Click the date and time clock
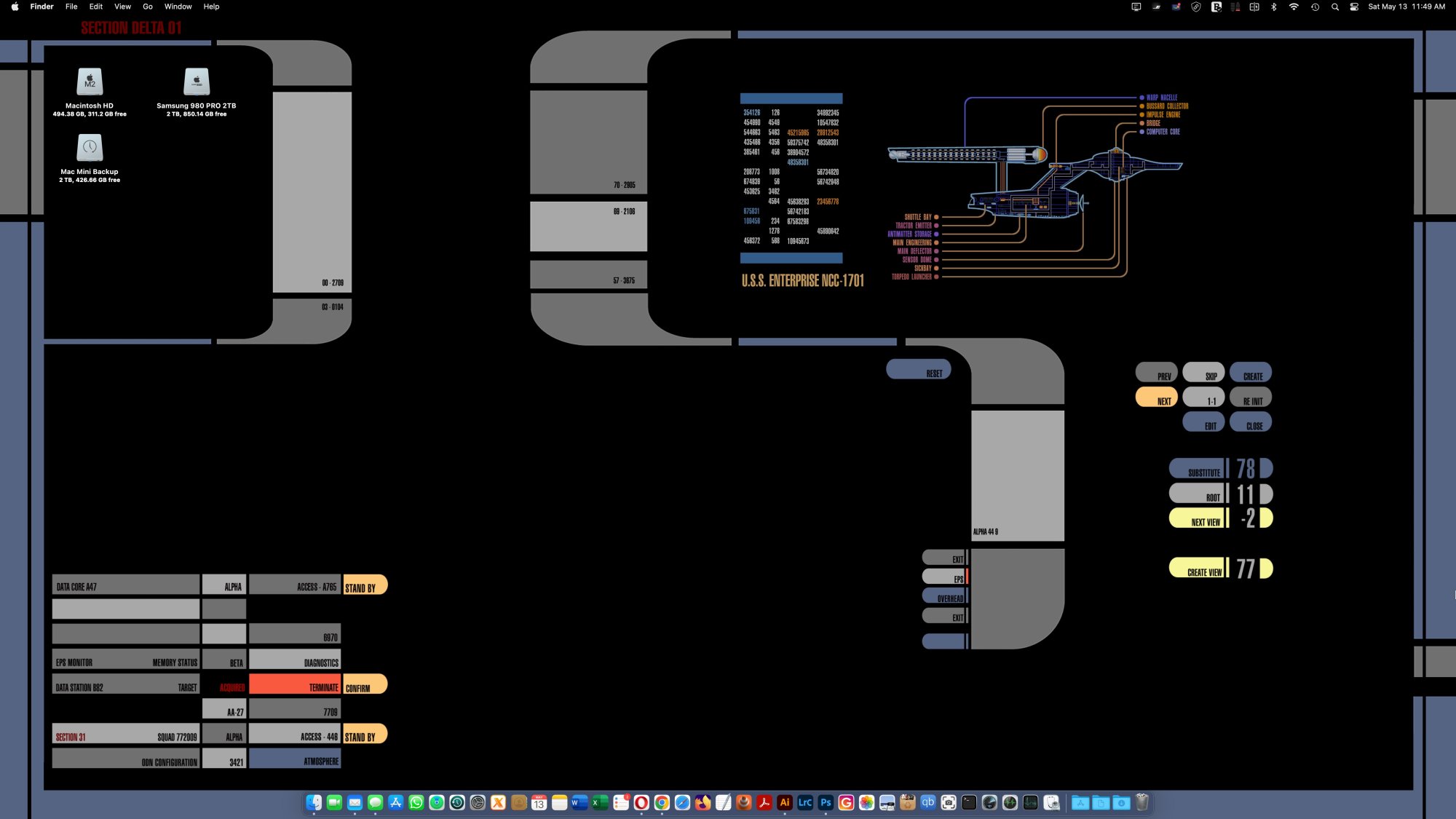 1406,7
